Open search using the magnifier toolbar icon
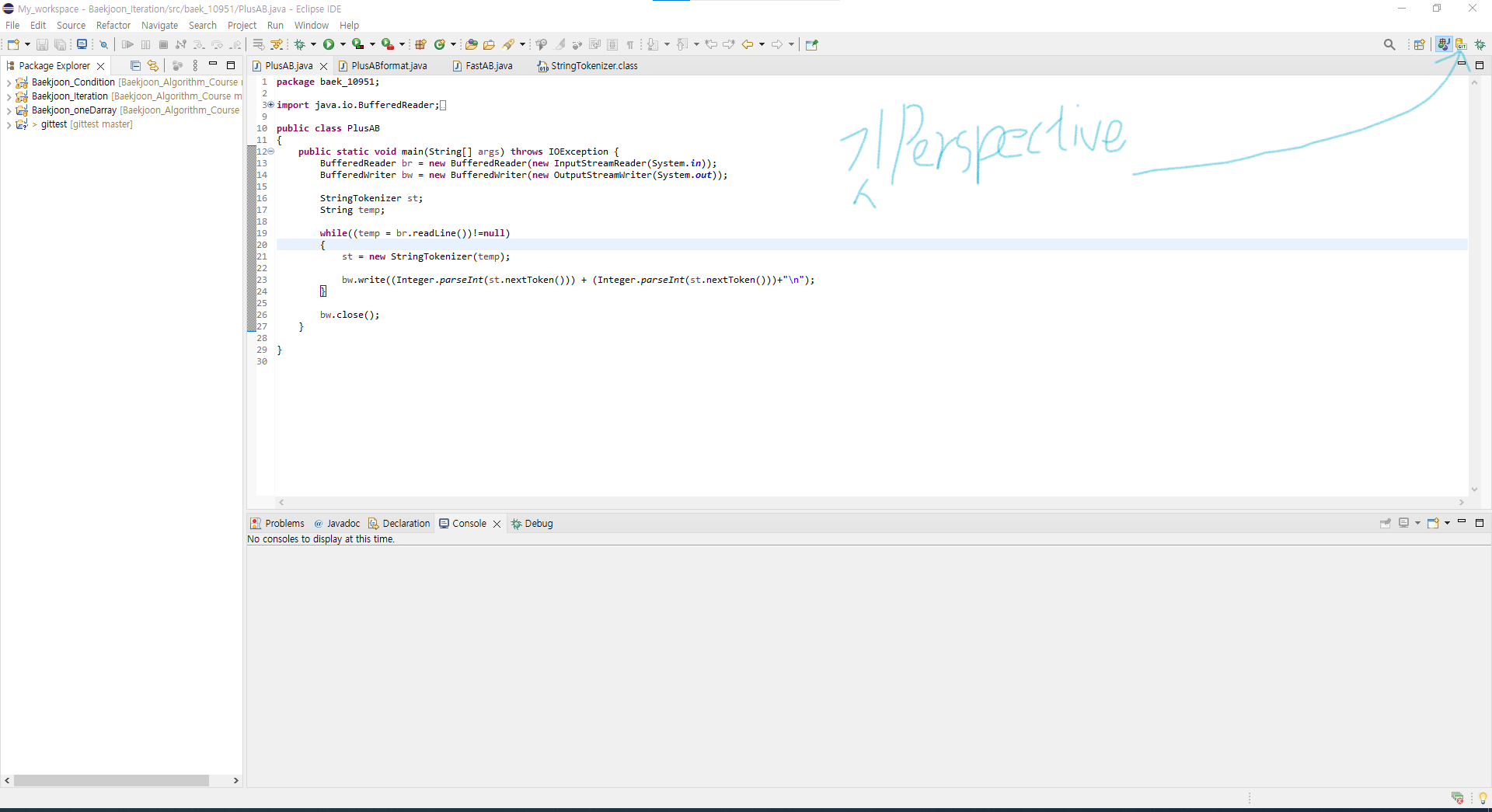The image size is (1492, 812). [x=1389, y=44]
